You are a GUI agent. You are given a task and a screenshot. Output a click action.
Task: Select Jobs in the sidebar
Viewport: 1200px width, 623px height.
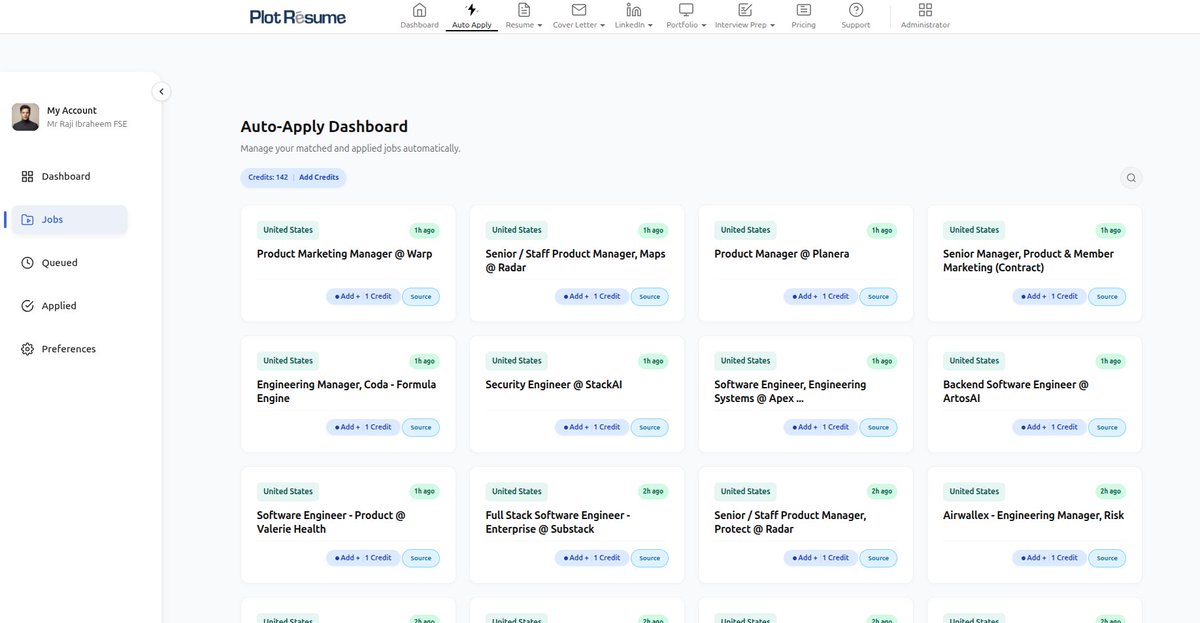click(69, 220)
